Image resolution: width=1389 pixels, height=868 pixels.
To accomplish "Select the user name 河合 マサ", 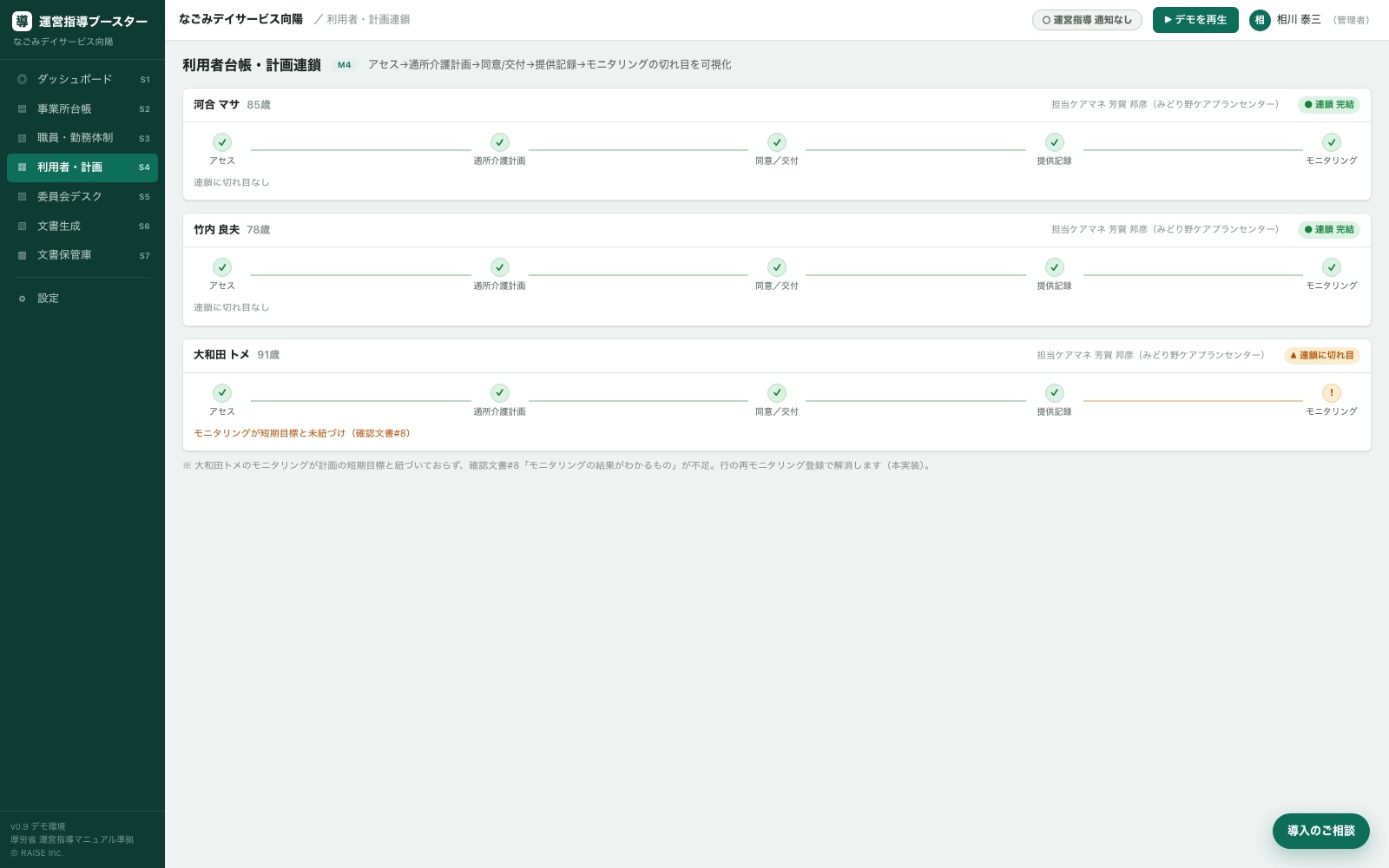I will (x=216, y=104).
